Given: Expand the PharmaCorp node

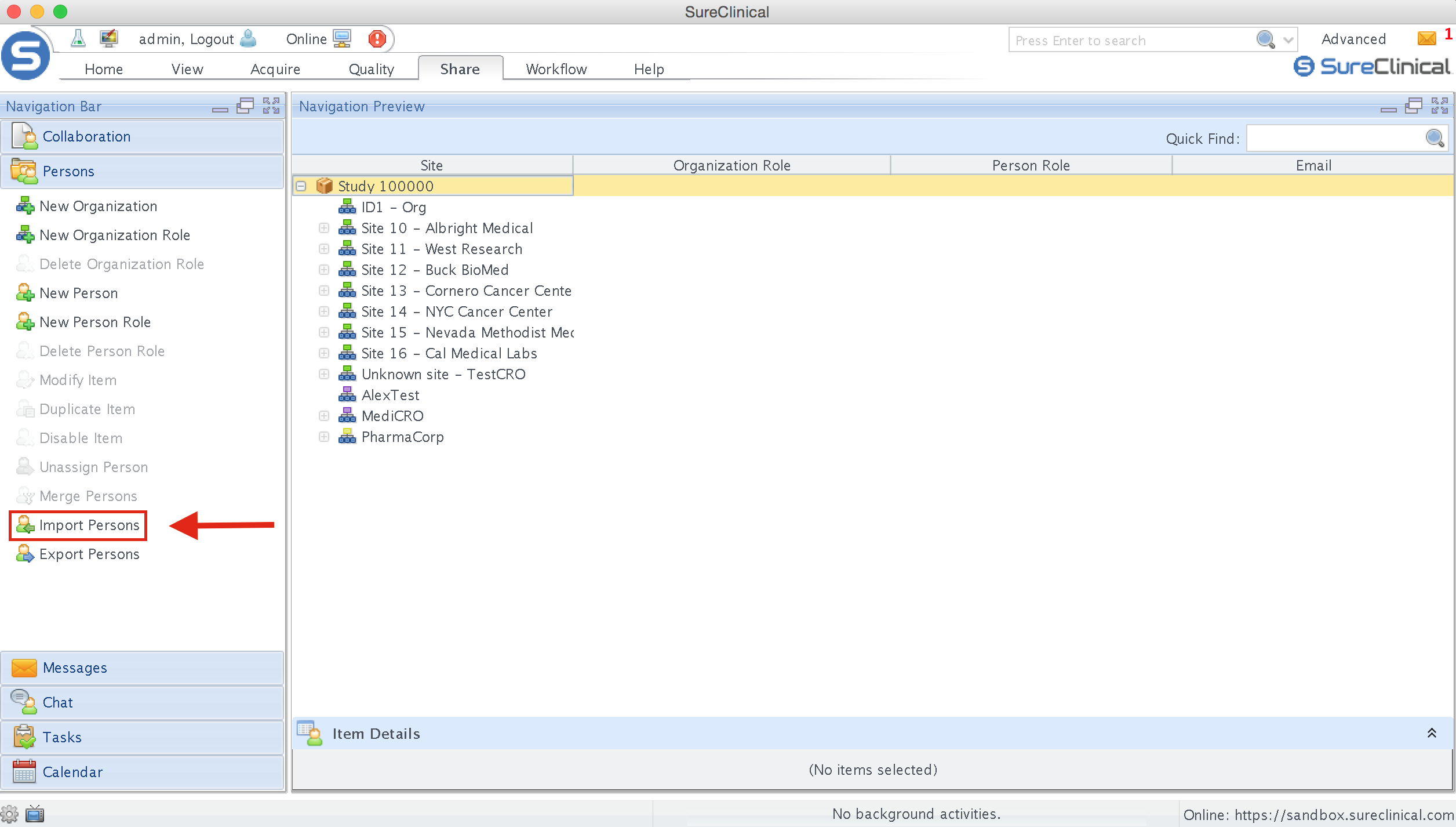Looking at the screenshot, I should click(x=324, y=437).
